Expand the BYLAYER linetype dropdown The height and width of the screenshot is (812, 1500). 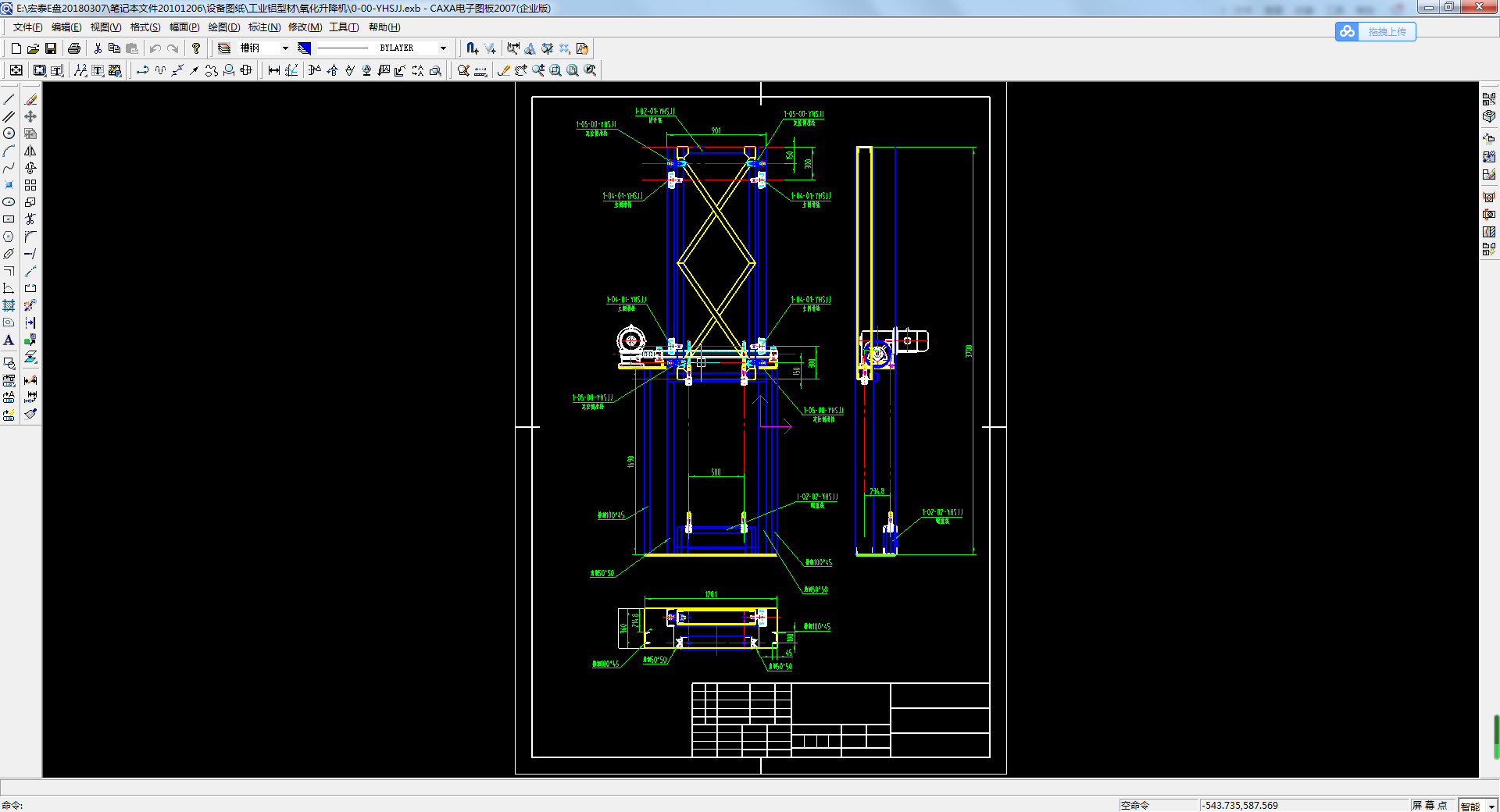click(x=443, y=48)
